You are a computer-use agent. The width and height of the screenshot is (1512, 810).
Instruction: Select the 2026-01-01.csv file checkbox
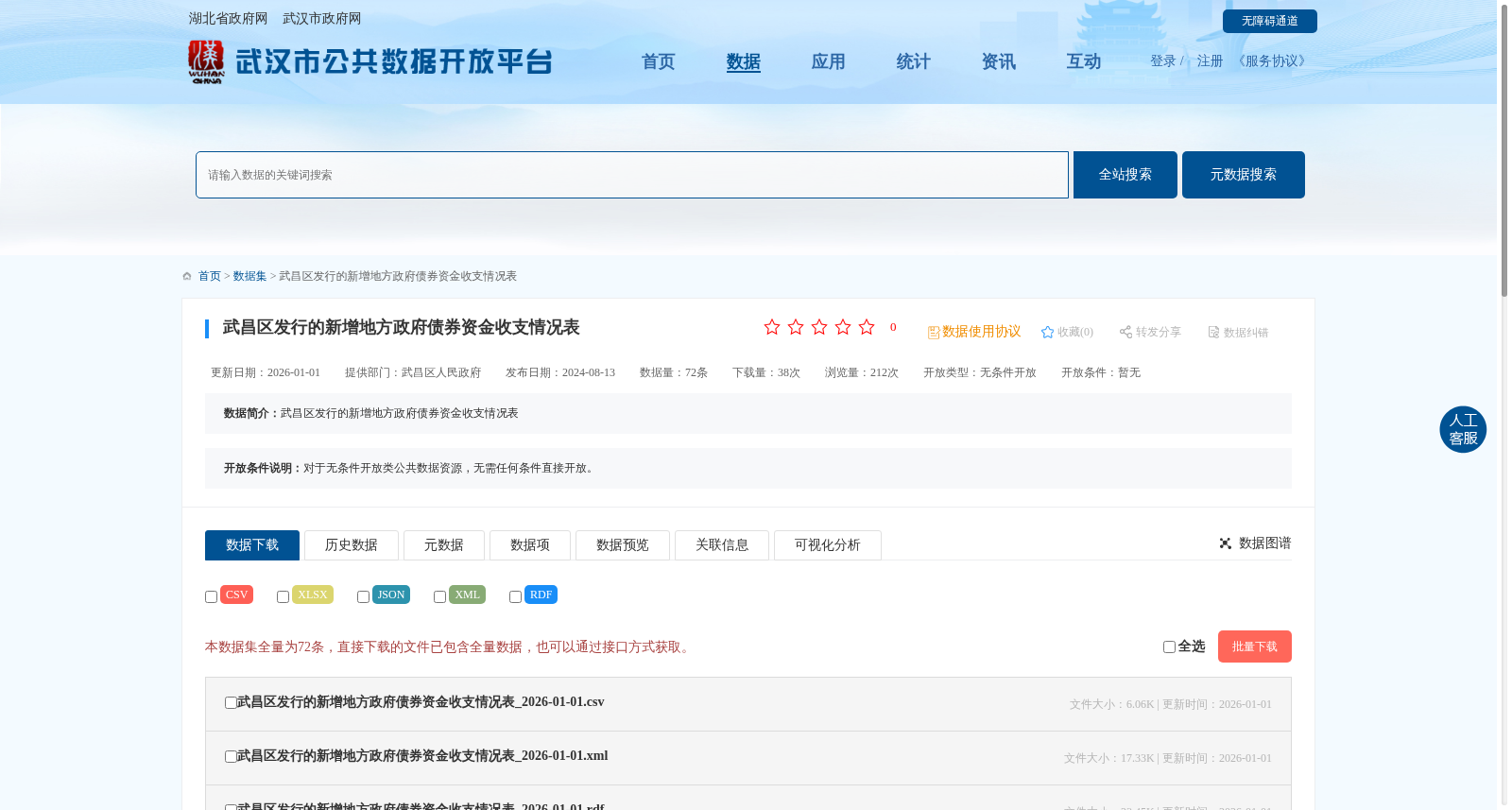point(231,702)
